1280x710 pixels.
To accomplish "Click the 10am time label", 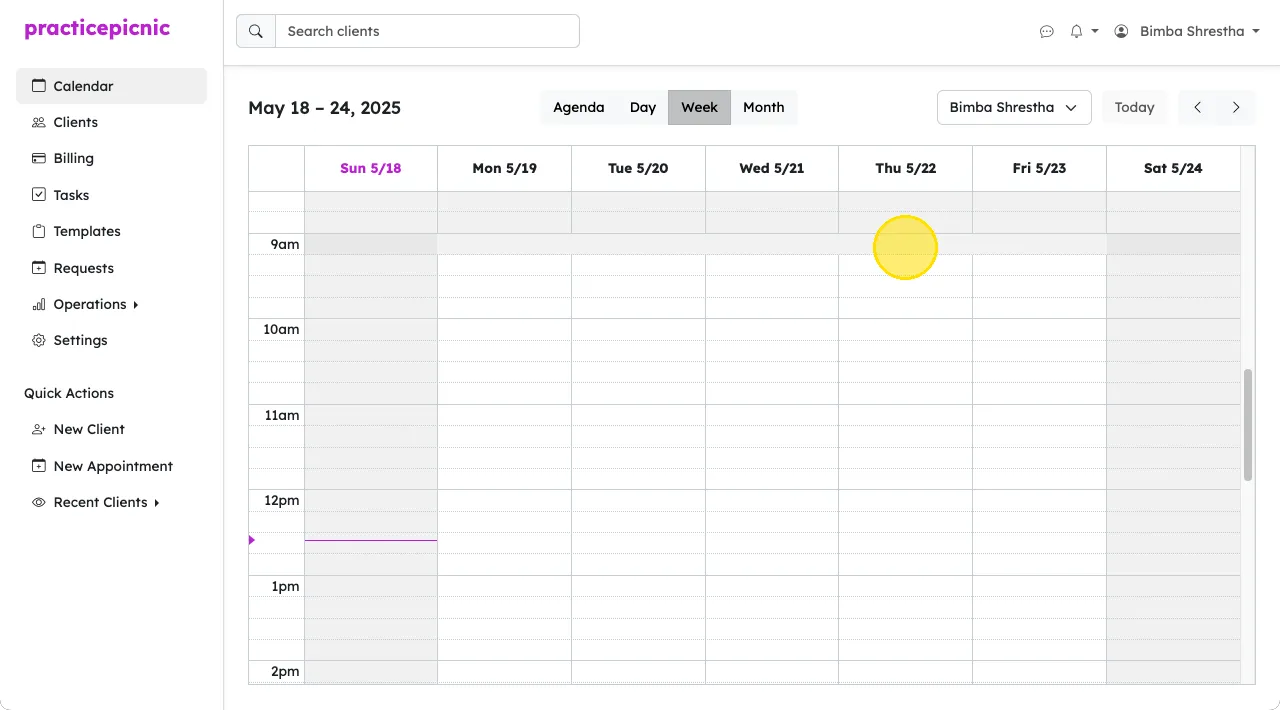I will (x=281, y=329).
